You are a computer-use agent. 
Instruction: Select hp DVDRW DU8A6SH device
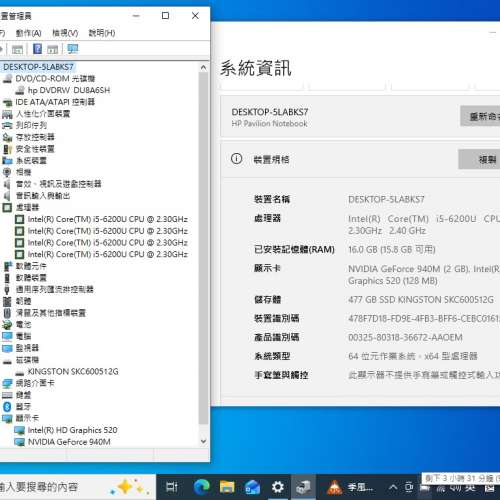pyautogui.click(x=69, y=90)
